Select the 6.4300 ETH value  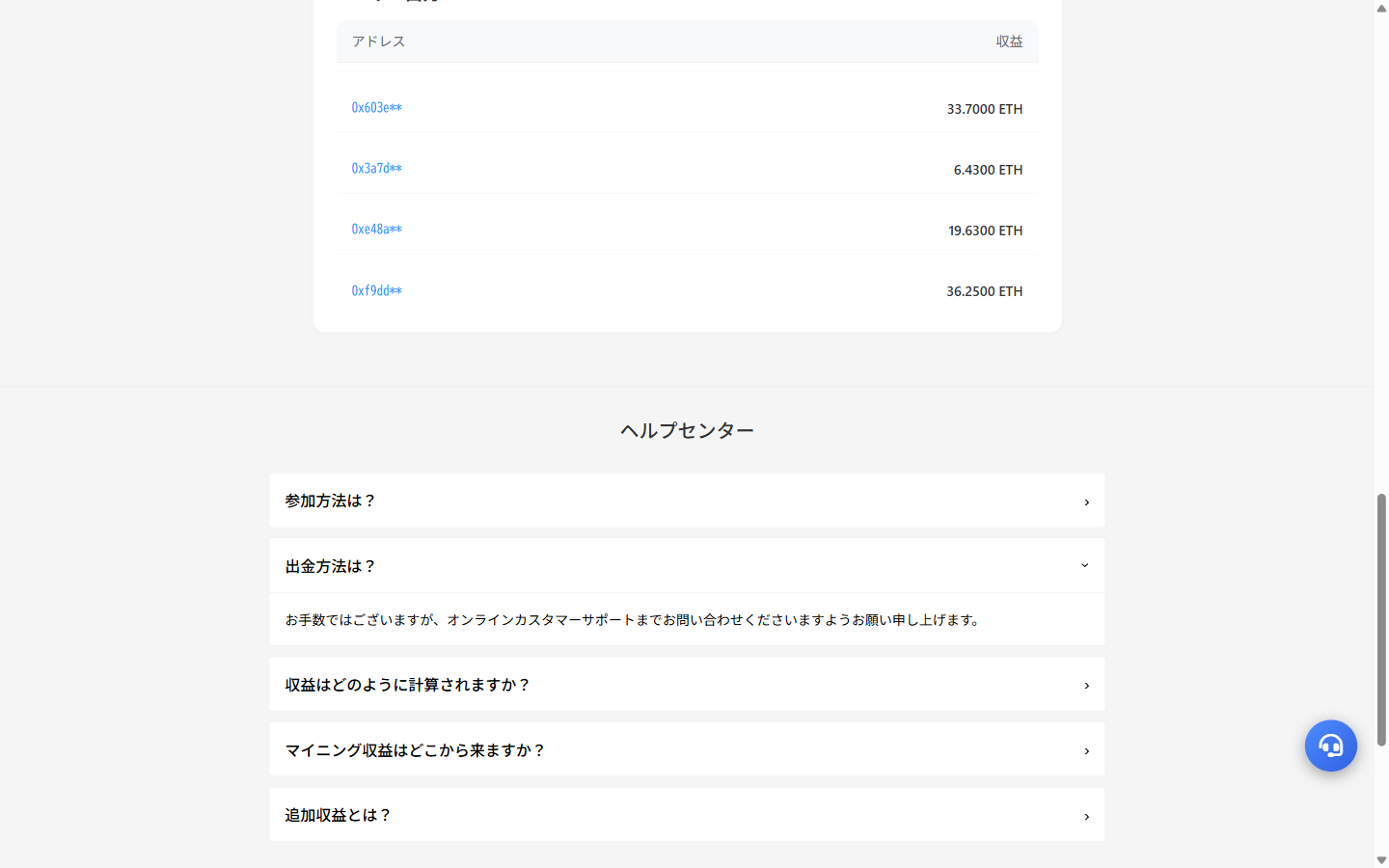point(988,170)
